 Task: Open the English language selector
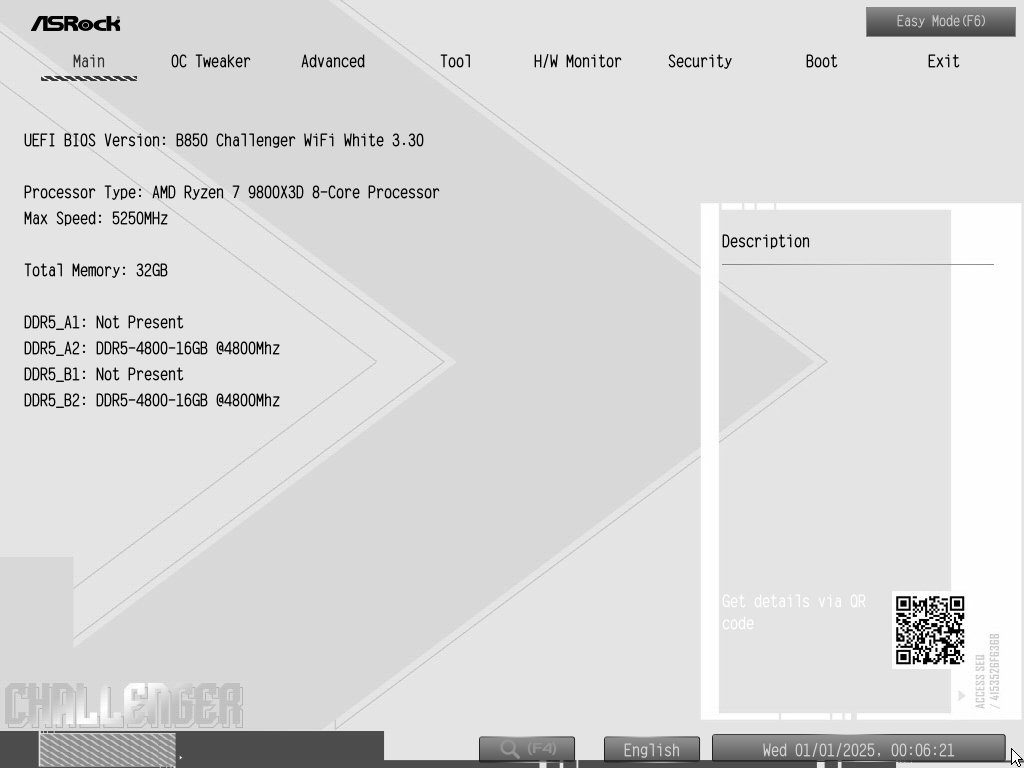(x=652, y=750)
